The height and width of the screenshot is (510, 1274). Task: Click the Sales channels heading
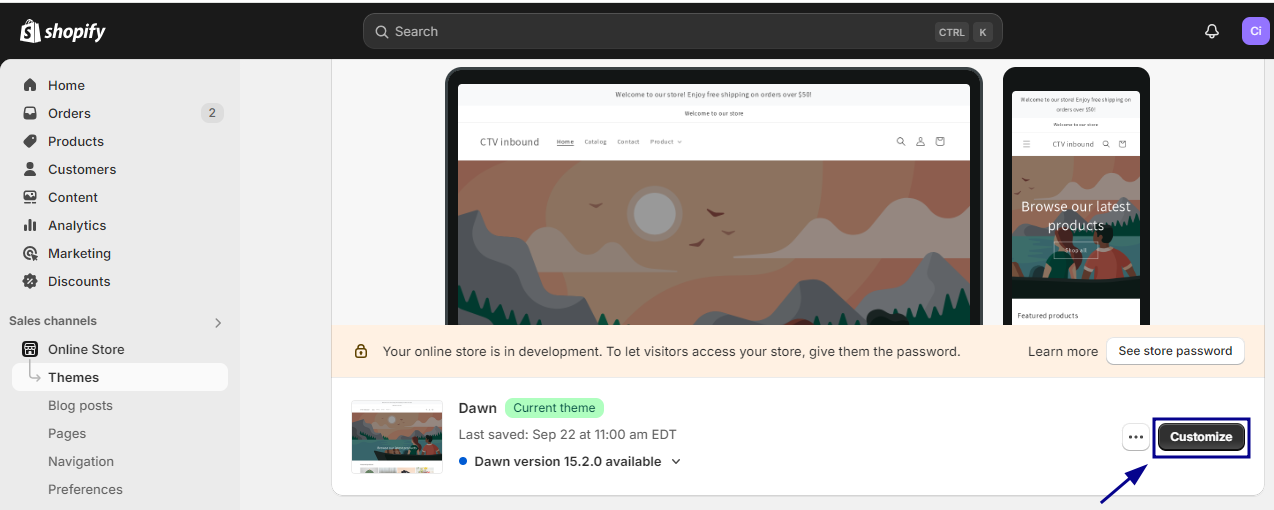(53, 321)
